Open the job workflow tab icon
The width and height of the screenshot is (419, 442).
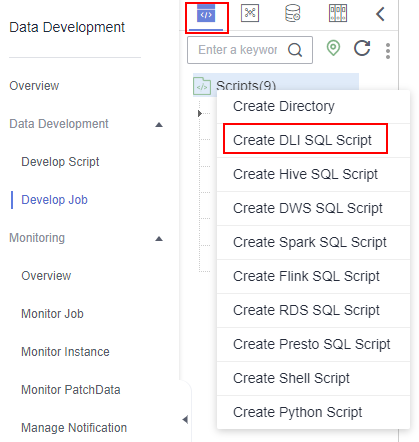coord(250,13)
